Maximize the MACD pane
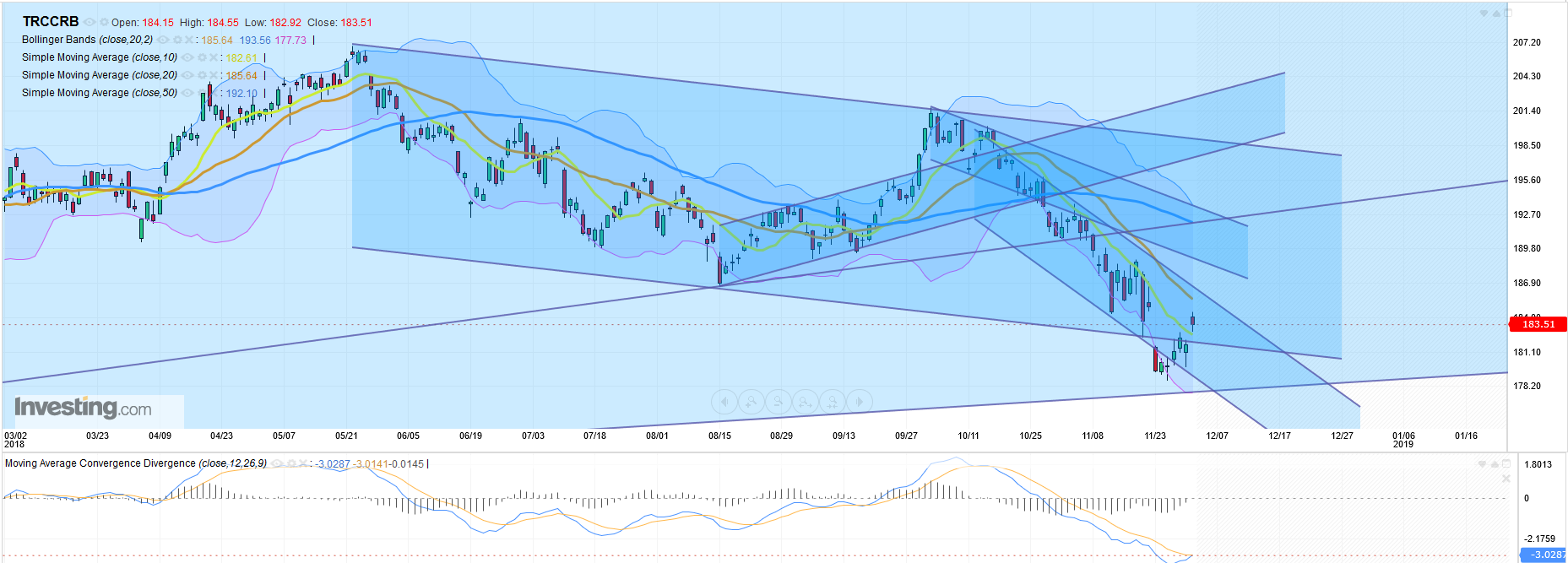Image resolution: width=1568 pixels, height=563 pixels. coord(1508,463)
